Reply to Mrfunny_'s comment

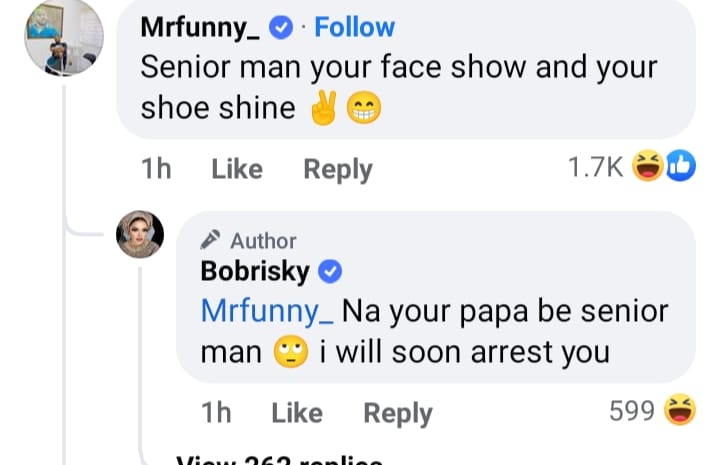[x=337, y=170]
